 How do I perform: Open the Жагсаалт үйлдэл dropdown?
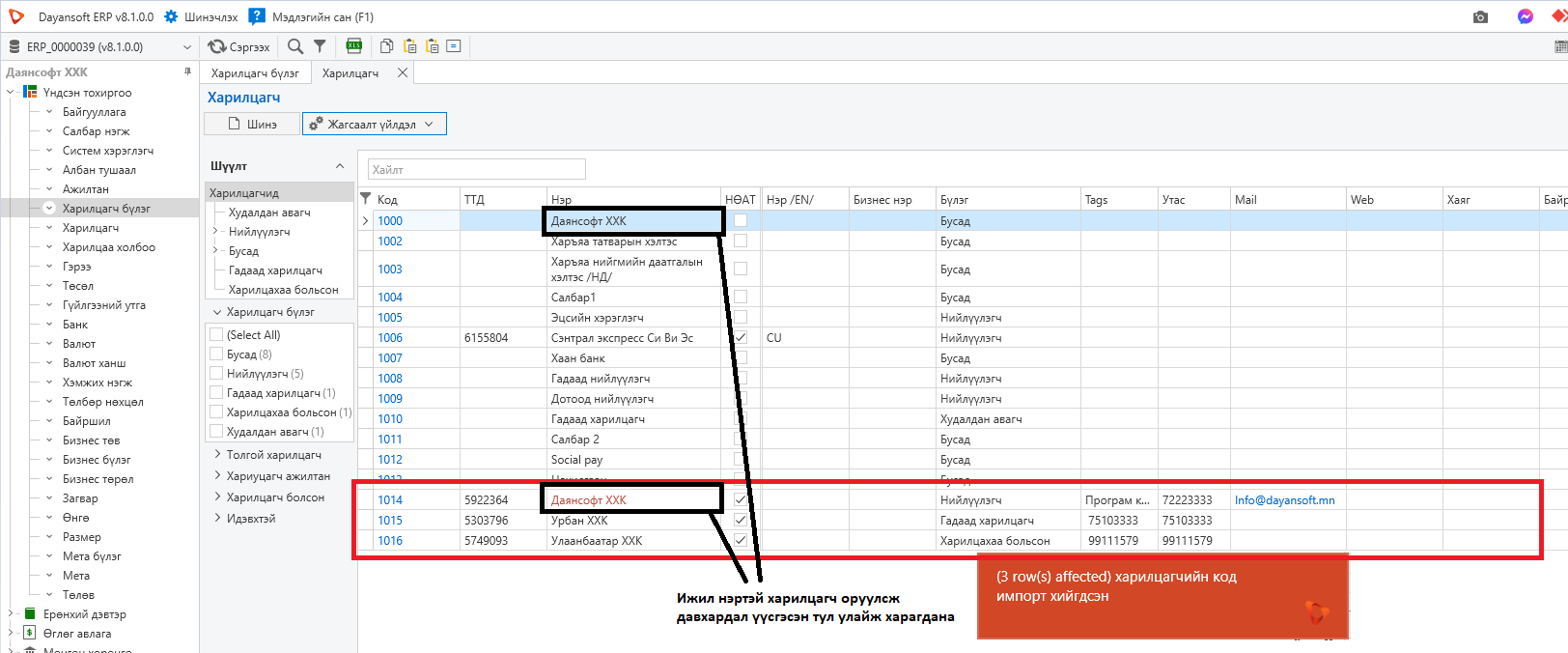tap(375, 124)
